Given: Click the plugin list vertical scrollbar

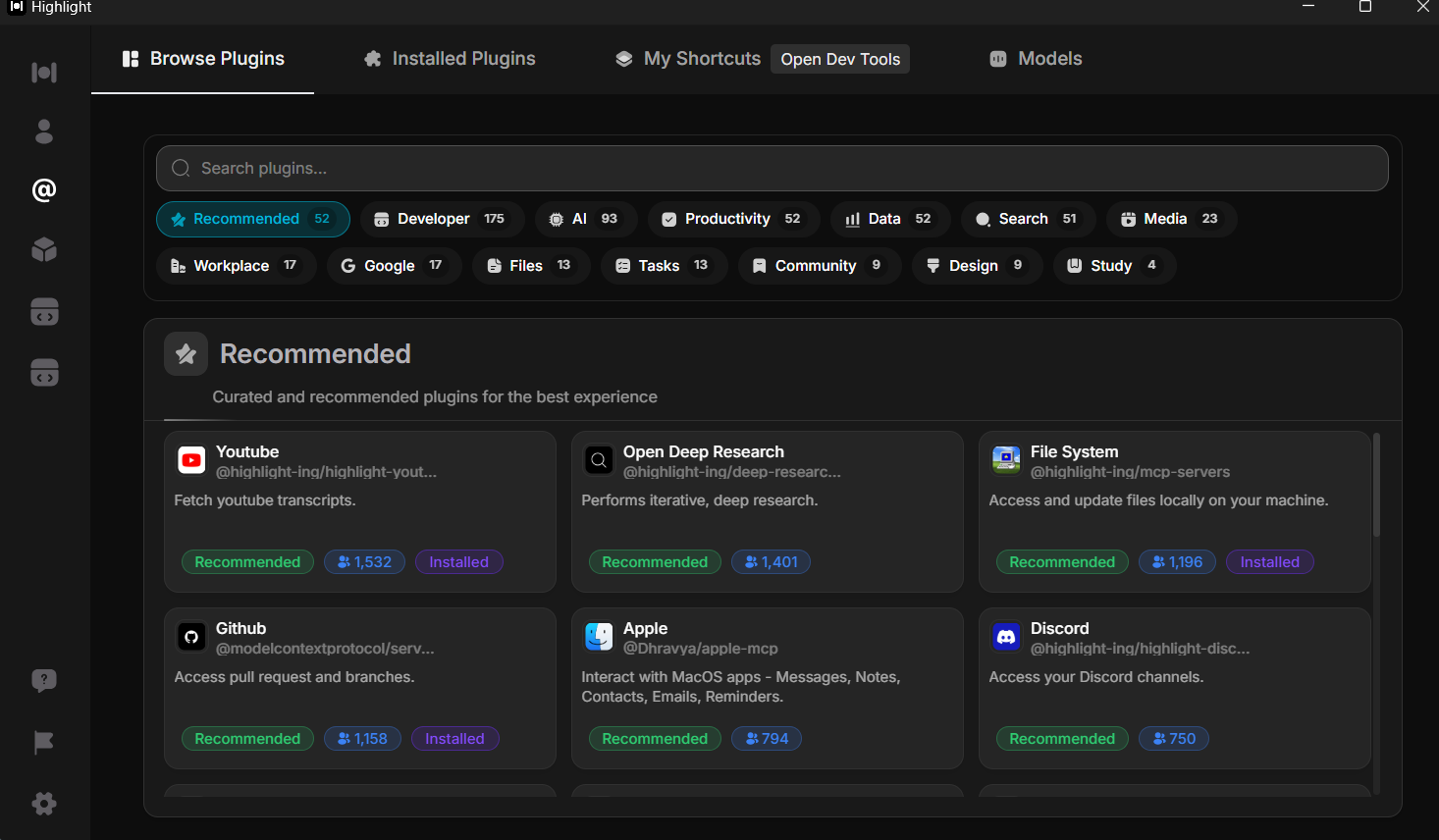Looking at the screenshot, I should point(1376,486).
